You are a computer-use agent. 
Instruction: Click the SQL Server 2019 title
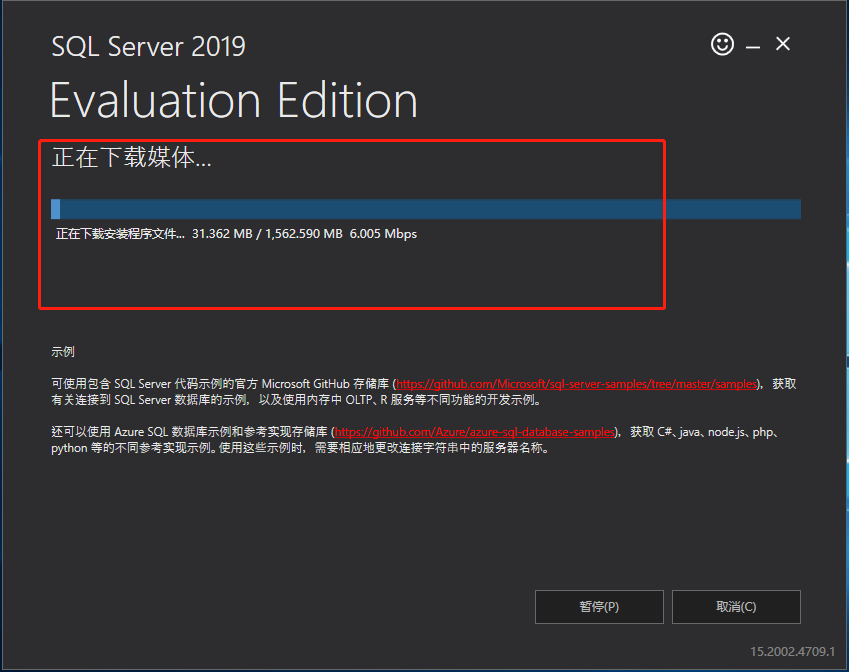click(x=148, y=47)
